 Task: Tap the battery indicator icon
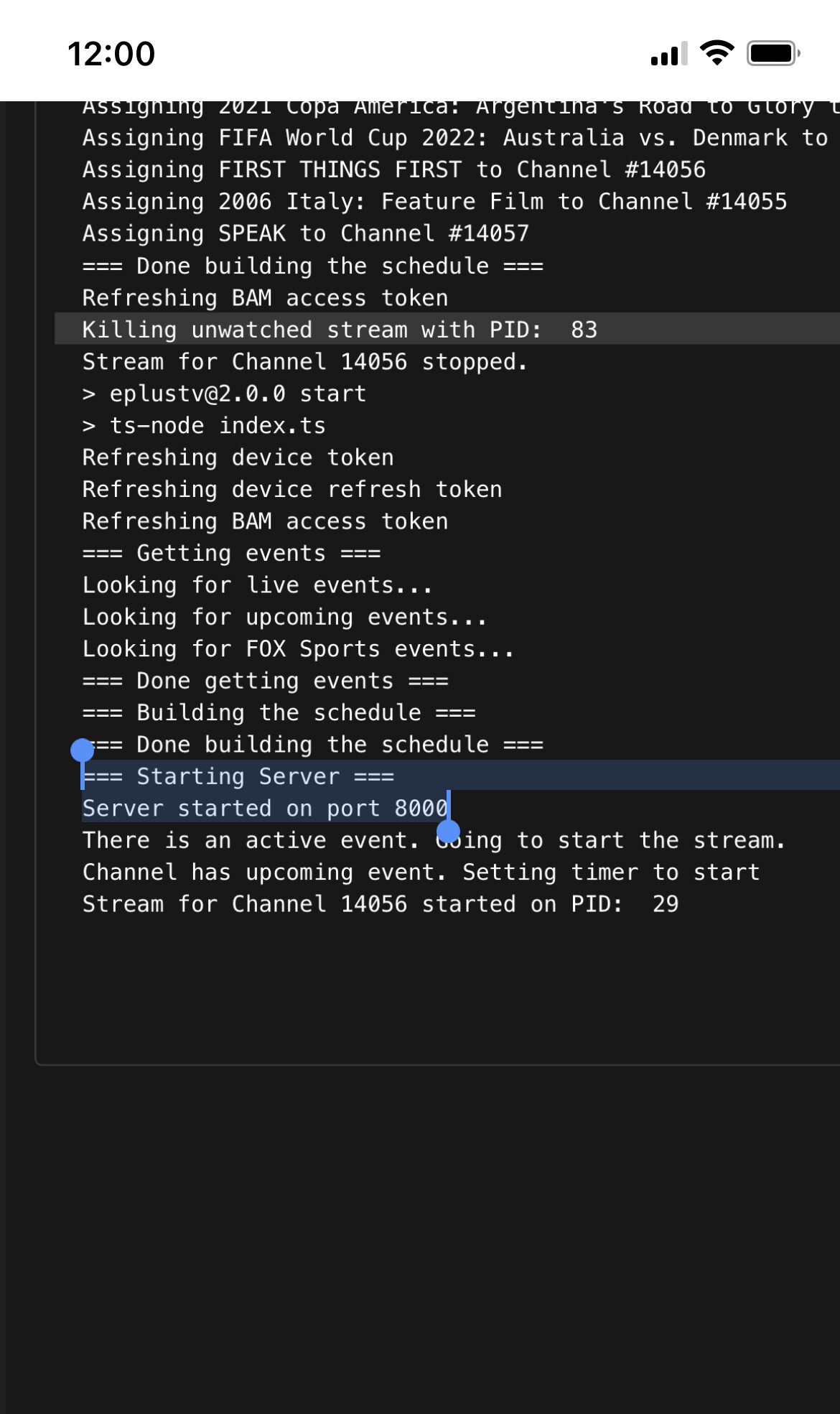(x=773, y=53)
